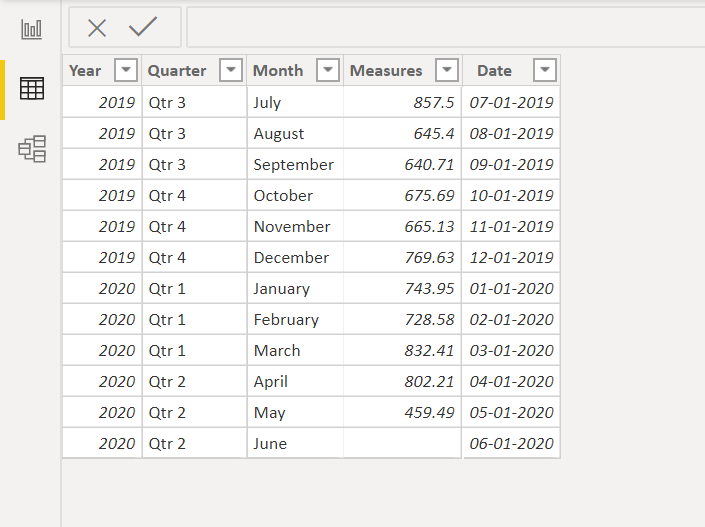The height and width of the screenshot is (527, 705).
Task: Click the Qtr 4 cell in October row
Action: 194,196
